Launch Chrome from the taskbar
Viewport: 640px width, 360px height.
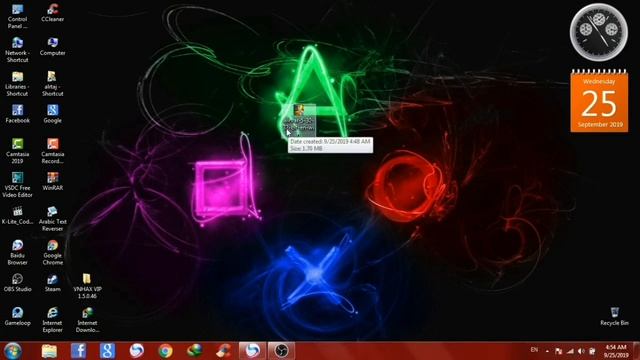(x=165, y=351)
